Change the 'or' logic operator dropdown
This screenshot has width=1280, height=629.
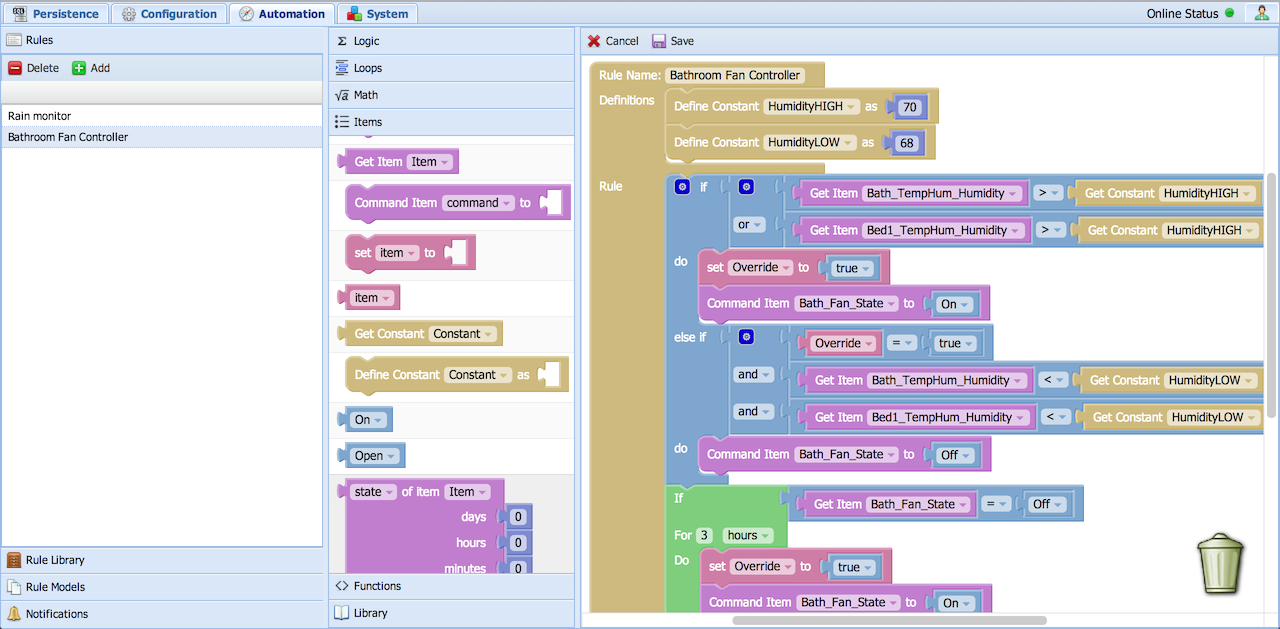coord(750,225)
